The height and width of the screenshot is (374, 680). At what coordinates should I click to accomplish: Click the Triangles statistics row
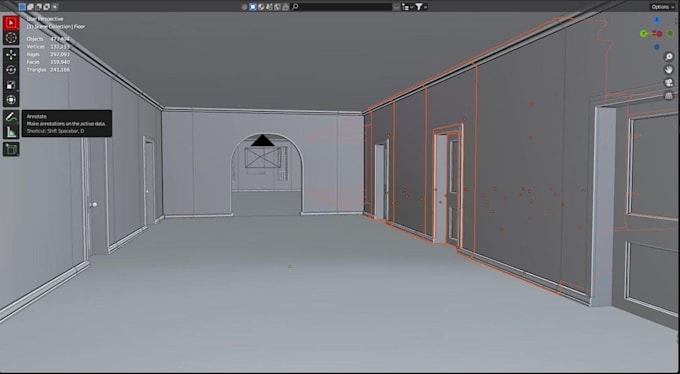pyautogui.click(x=48, y=70)
